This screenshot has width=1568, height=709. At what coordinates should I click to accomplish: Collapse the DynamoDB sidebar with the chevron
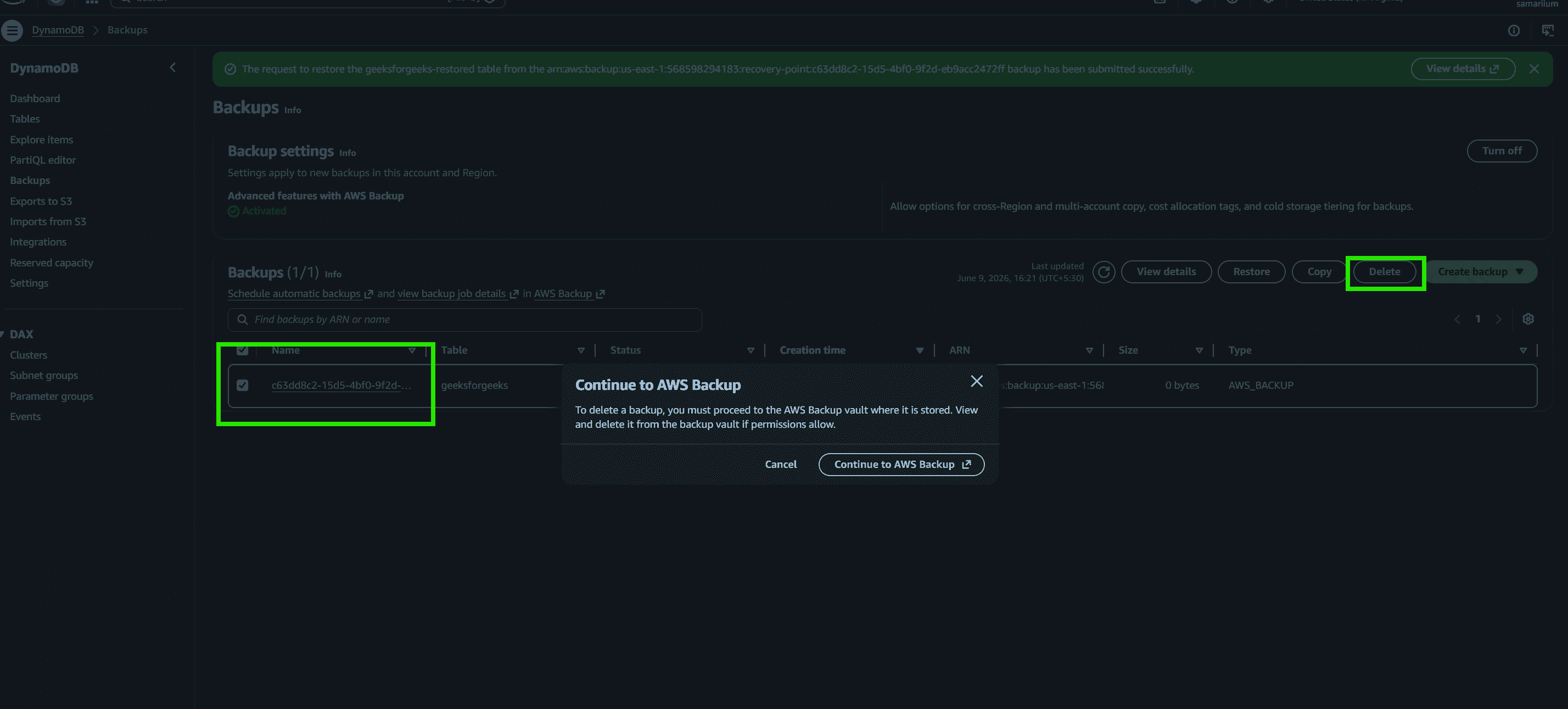click(173, 68)
